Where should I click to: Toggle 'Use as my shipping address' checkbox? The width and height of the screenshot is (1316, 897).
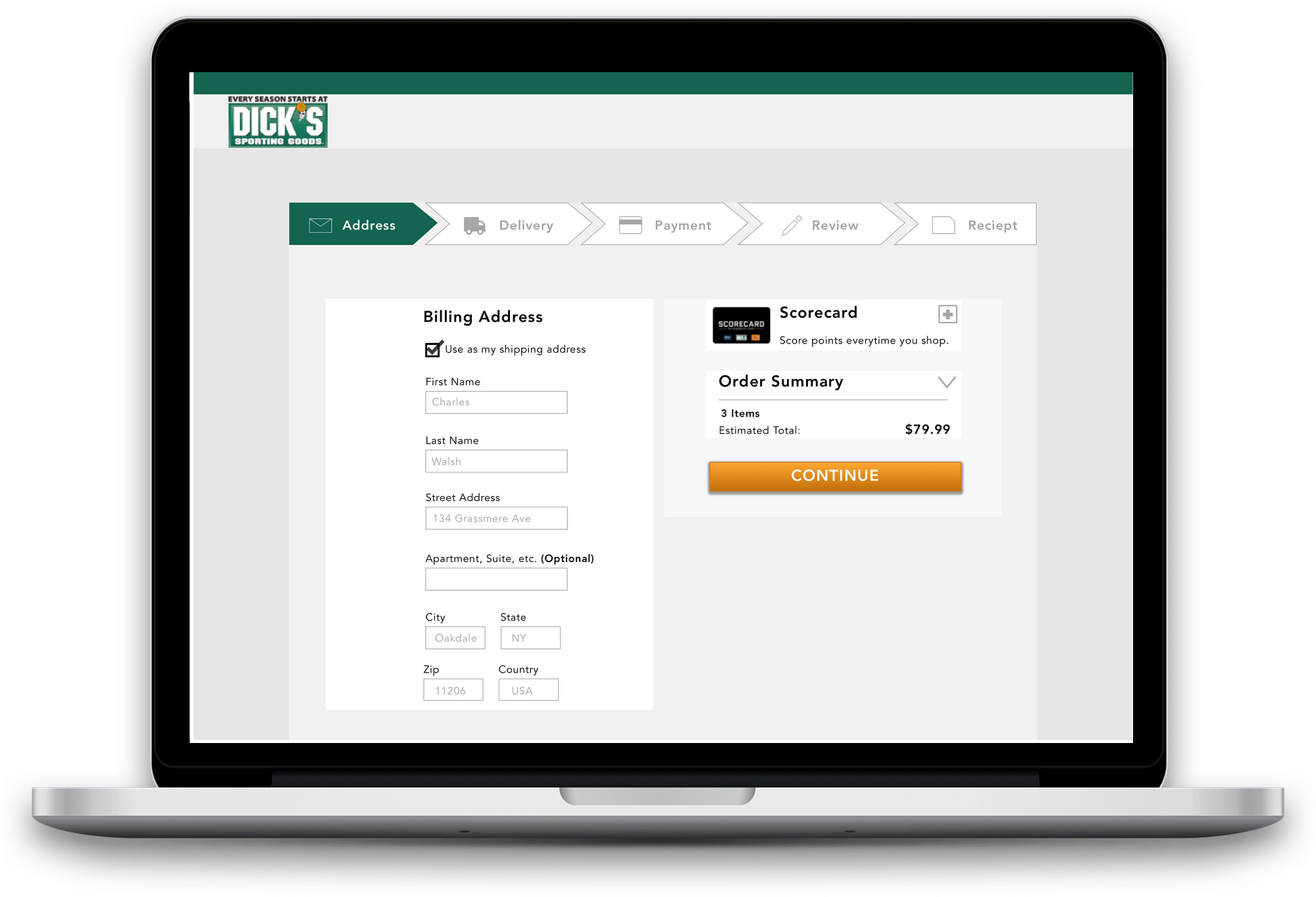pos(431,349)
